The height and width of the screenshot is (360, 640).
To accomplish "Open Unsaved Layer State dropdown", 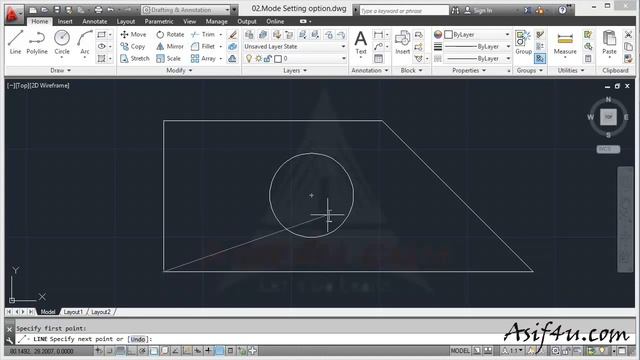I will pos(295,47).
